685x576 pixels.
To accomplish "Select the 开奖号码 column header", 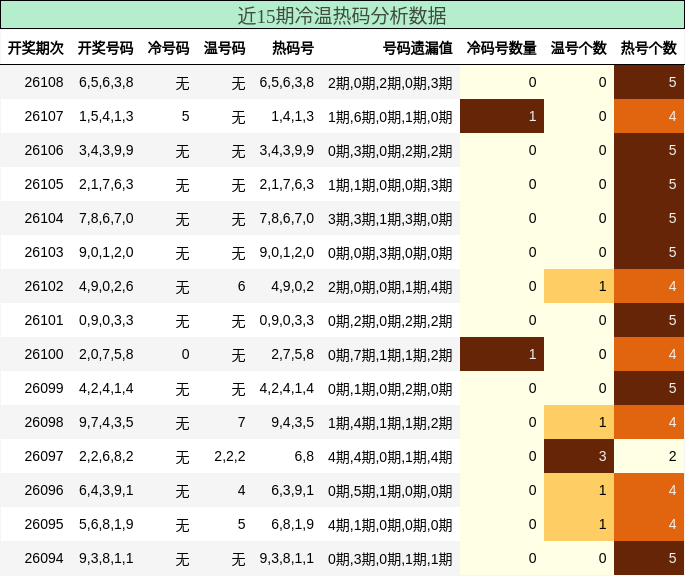I will click(x=106, y=48).
